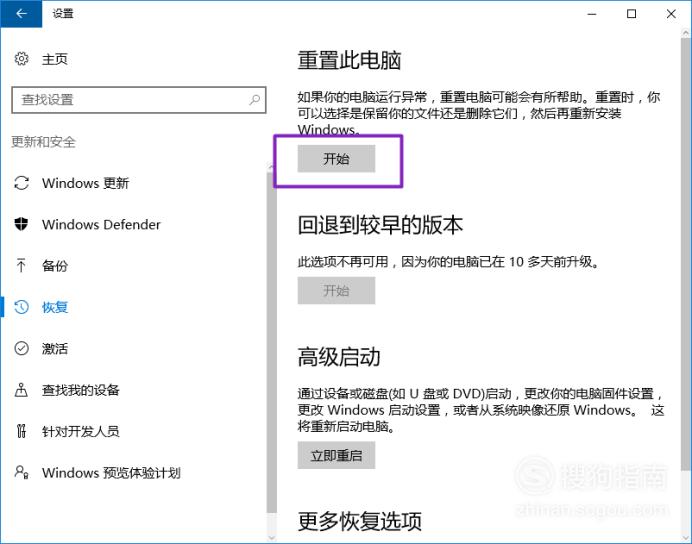Click the sidebar vertical scrollbar
692x544 pixels.
tap(271, 342)
